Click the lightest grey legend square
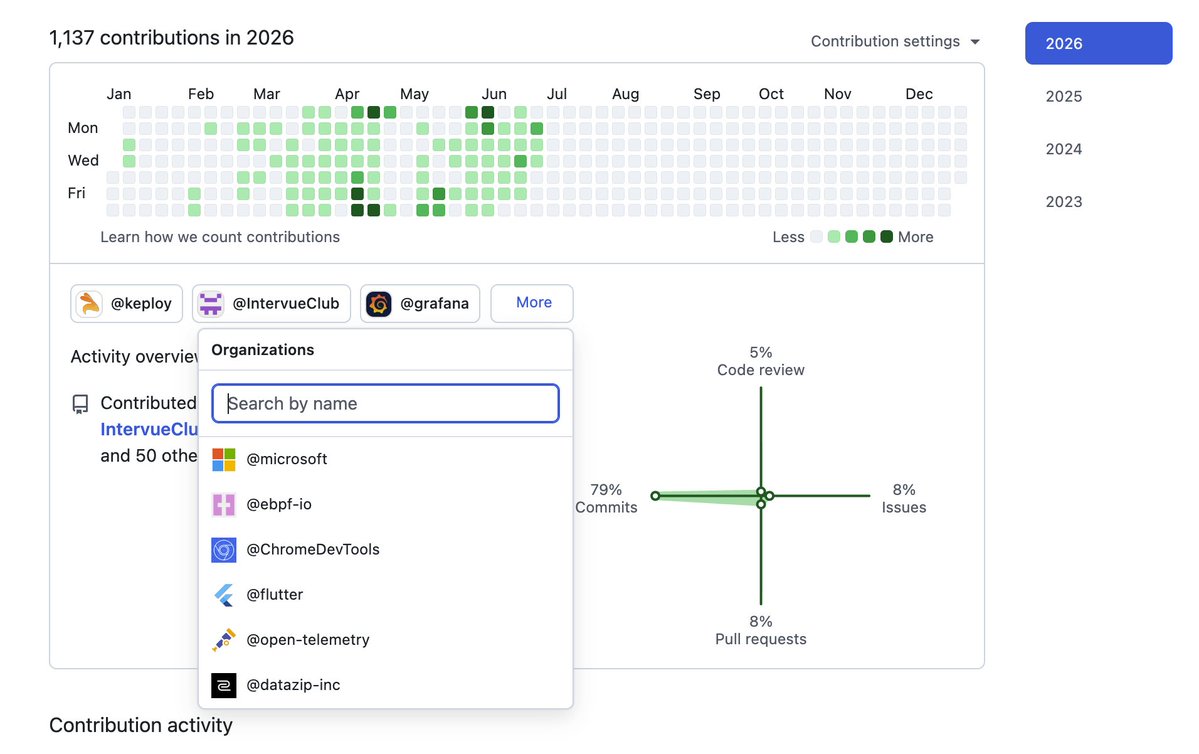Screen dimensions: 1199x754 816,237
